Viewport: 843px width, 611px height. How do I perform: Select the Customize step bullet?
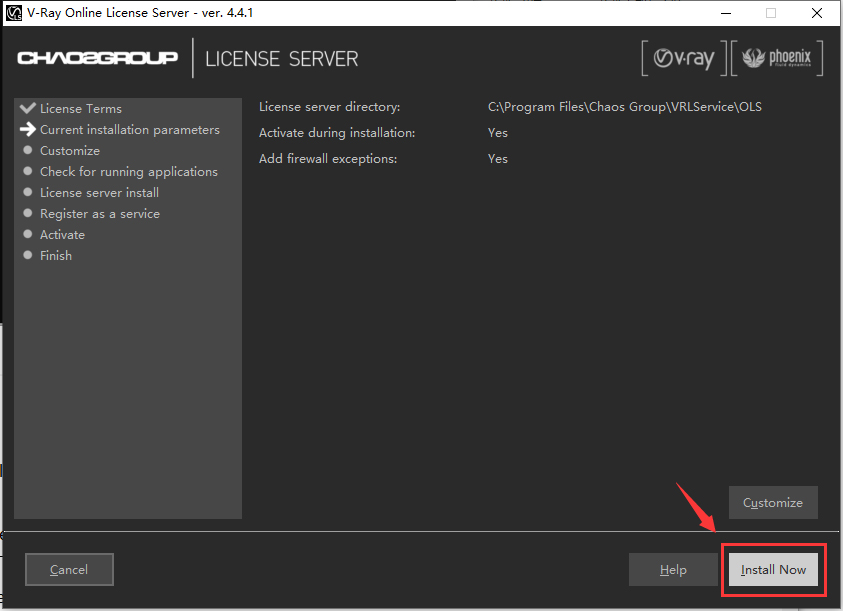28,150
